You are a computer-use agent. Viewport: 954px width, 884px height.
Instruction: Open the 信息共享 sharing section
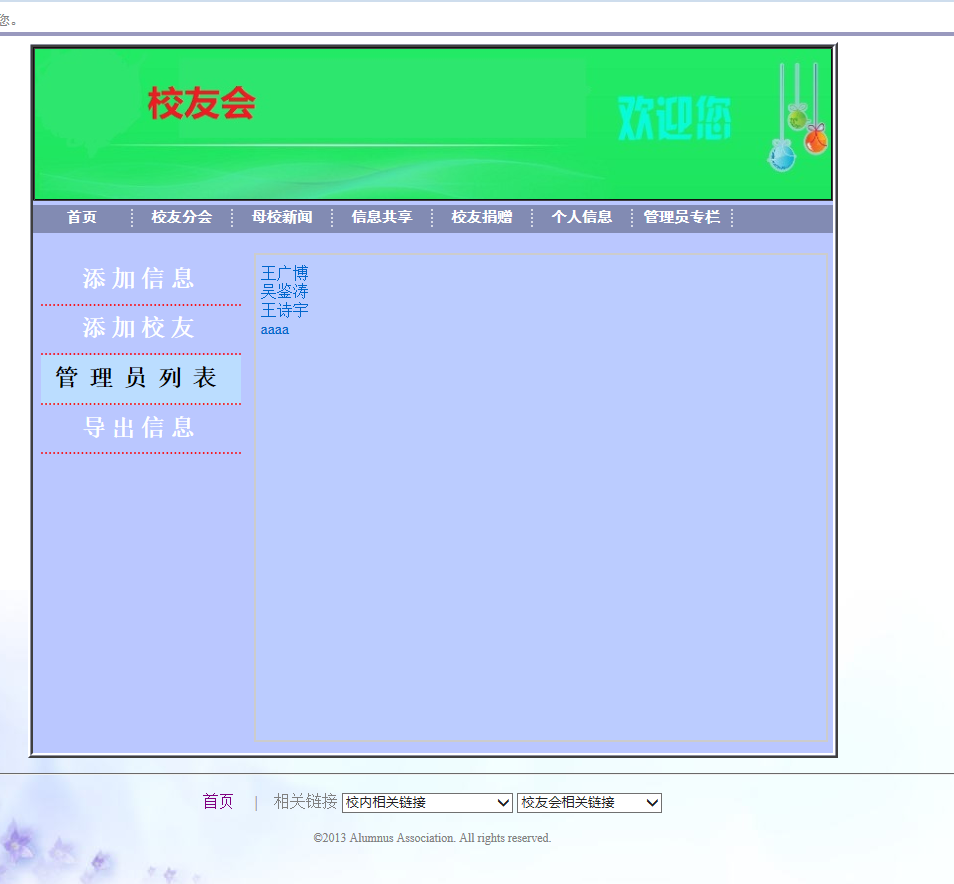[x=383, y=217]
